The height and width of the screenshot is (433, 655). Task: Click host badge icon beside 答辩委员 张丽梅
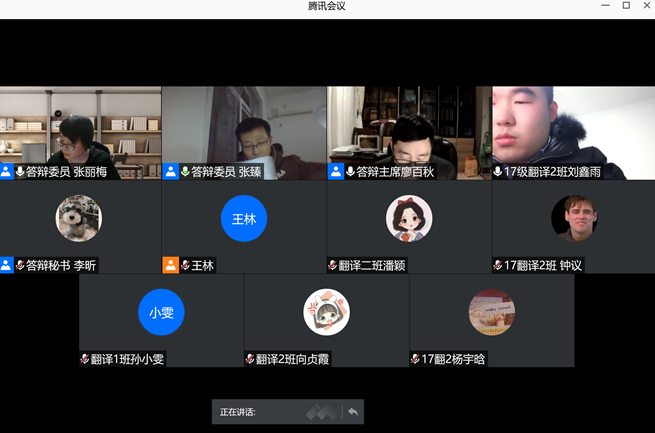point(6,172)
